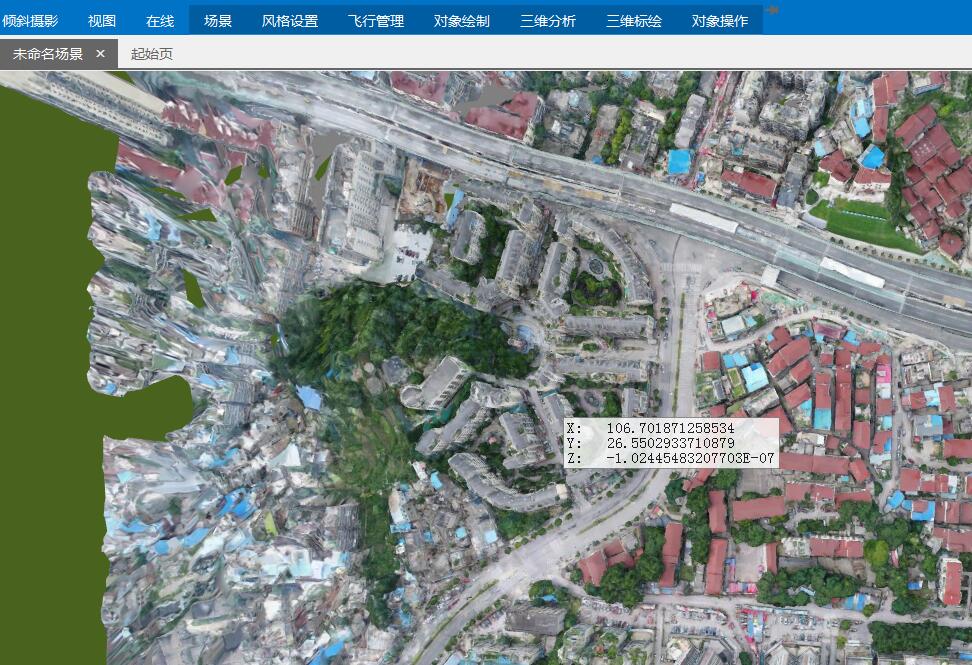Click the X coordinate value 106.701871258534
The image size is (972, 665).
[670, 428]
